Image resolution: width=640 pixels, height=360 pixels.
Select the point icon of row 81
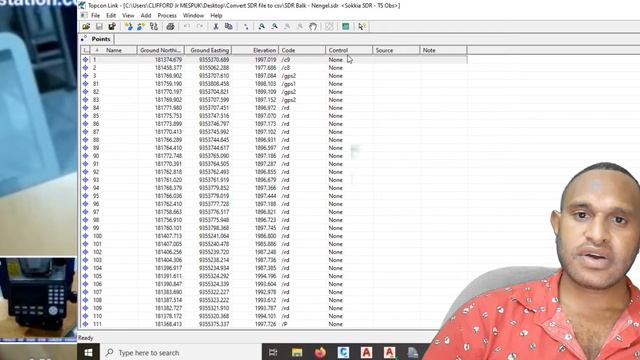tap(85, 84)
